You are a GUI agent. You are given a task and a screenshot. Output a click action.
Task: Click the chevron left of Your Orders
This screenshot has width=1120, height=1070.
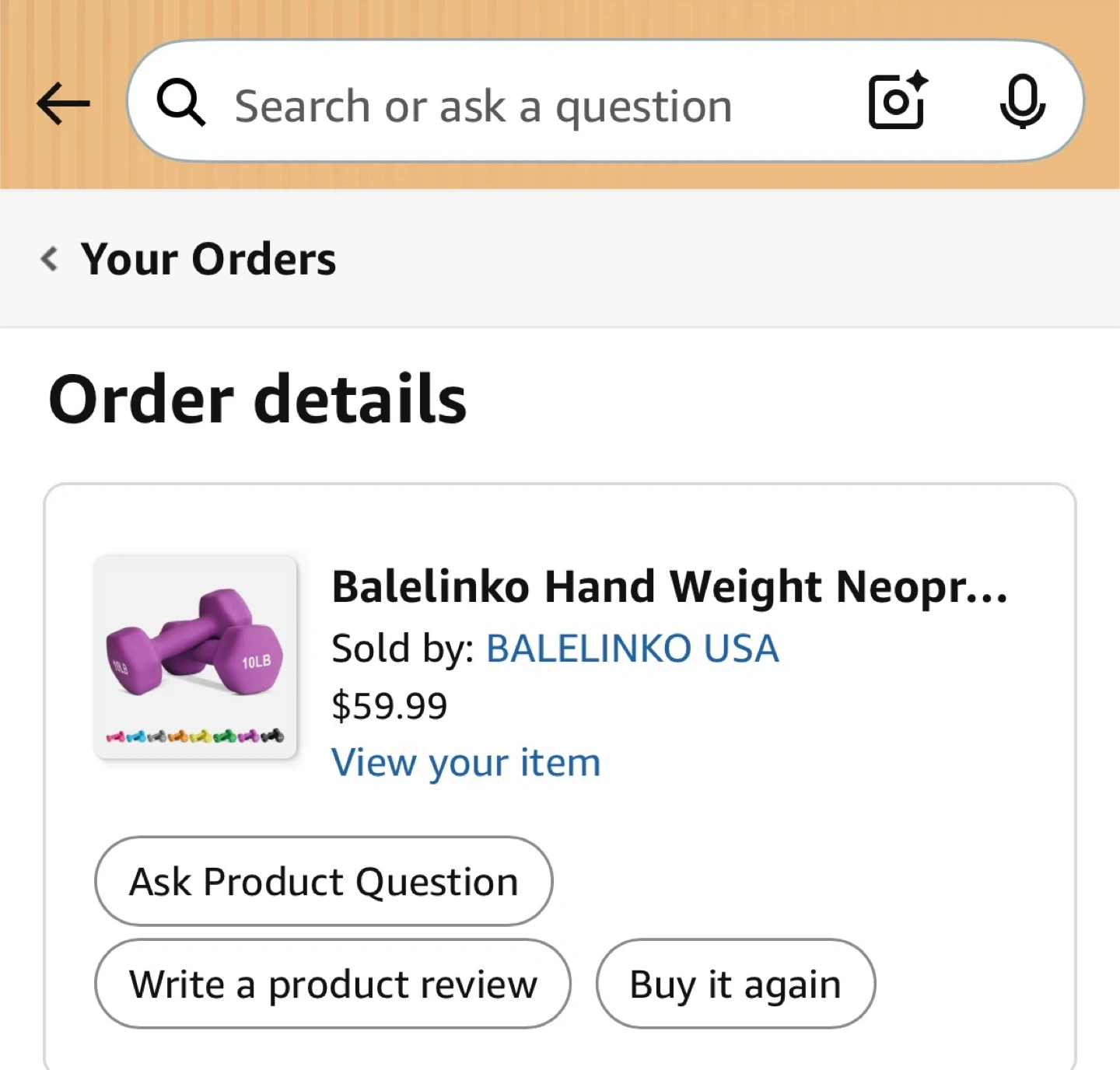(50, 258)
